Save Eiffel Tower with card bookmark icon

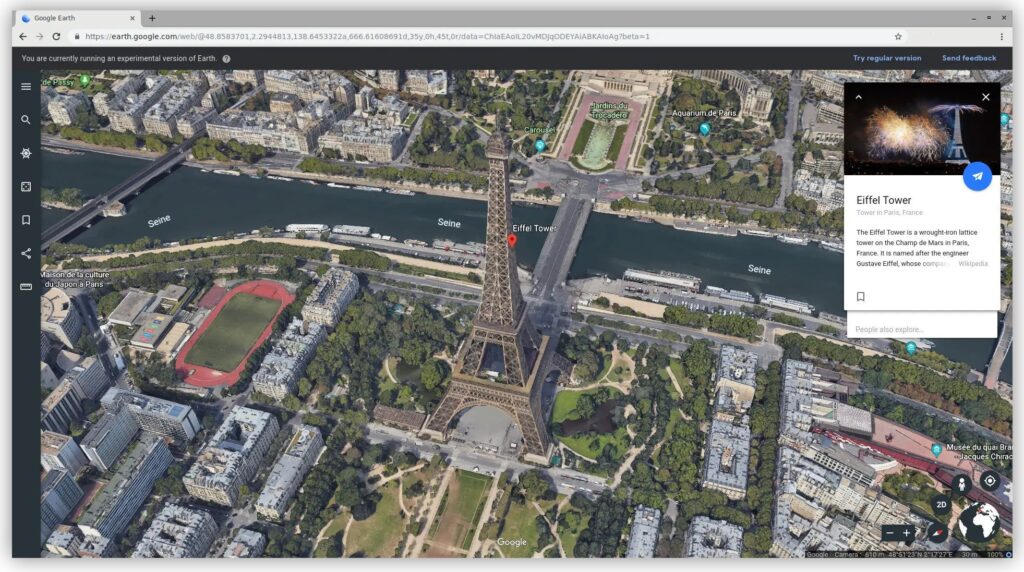tap(861, 296)
